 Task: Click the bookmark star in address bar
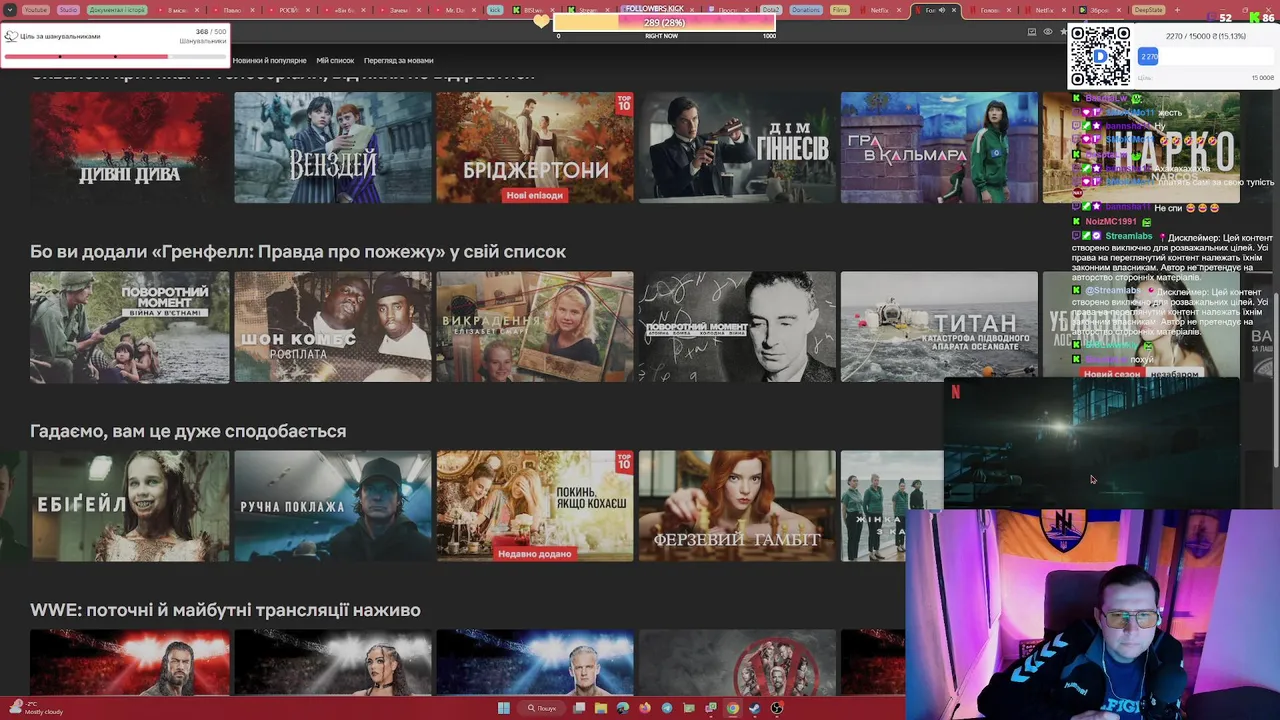pyautogui.click(x=1064, y=32)
